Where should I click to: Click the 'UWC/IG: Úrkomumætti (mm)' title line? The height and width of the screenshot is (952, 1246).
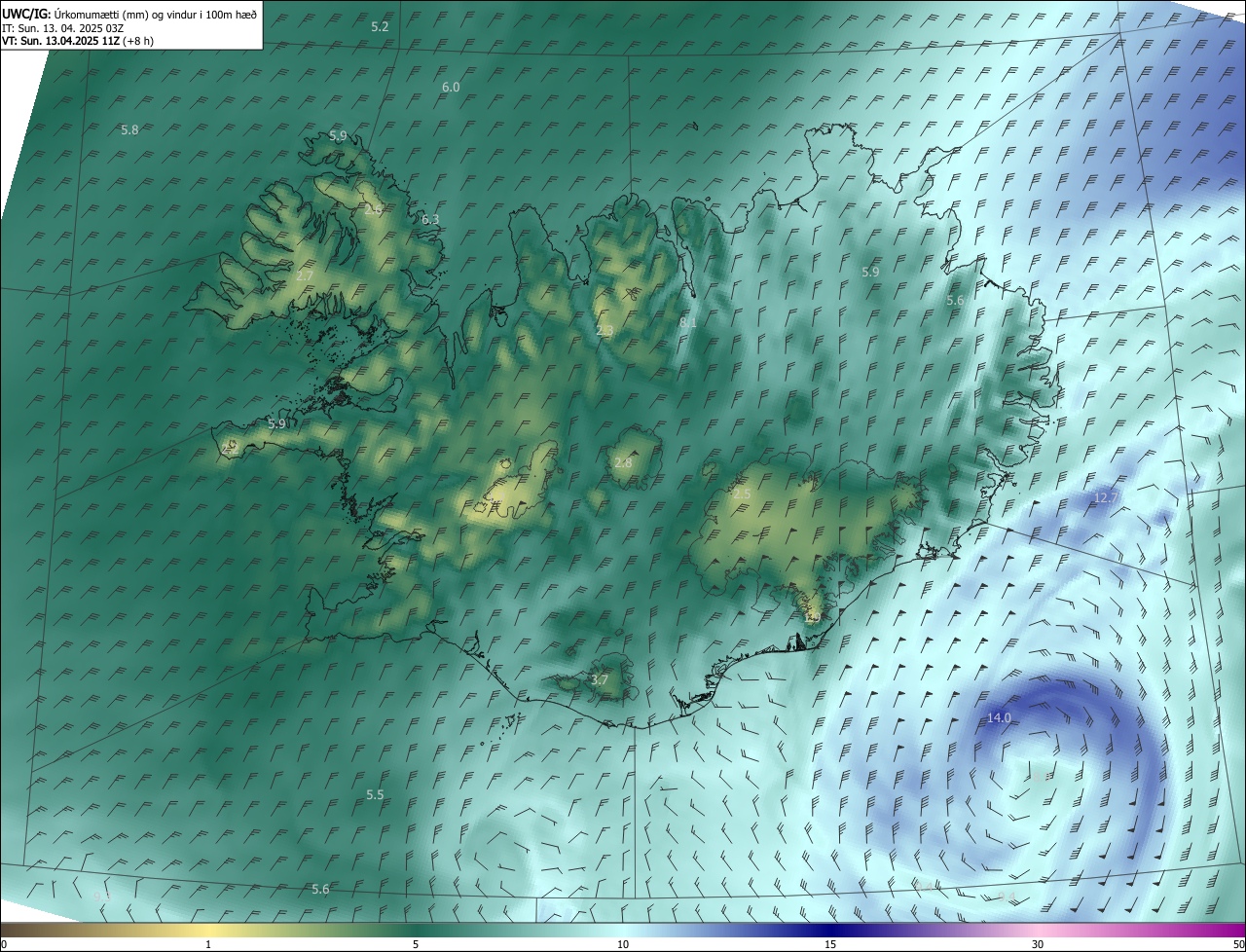[x=129, y=15]
